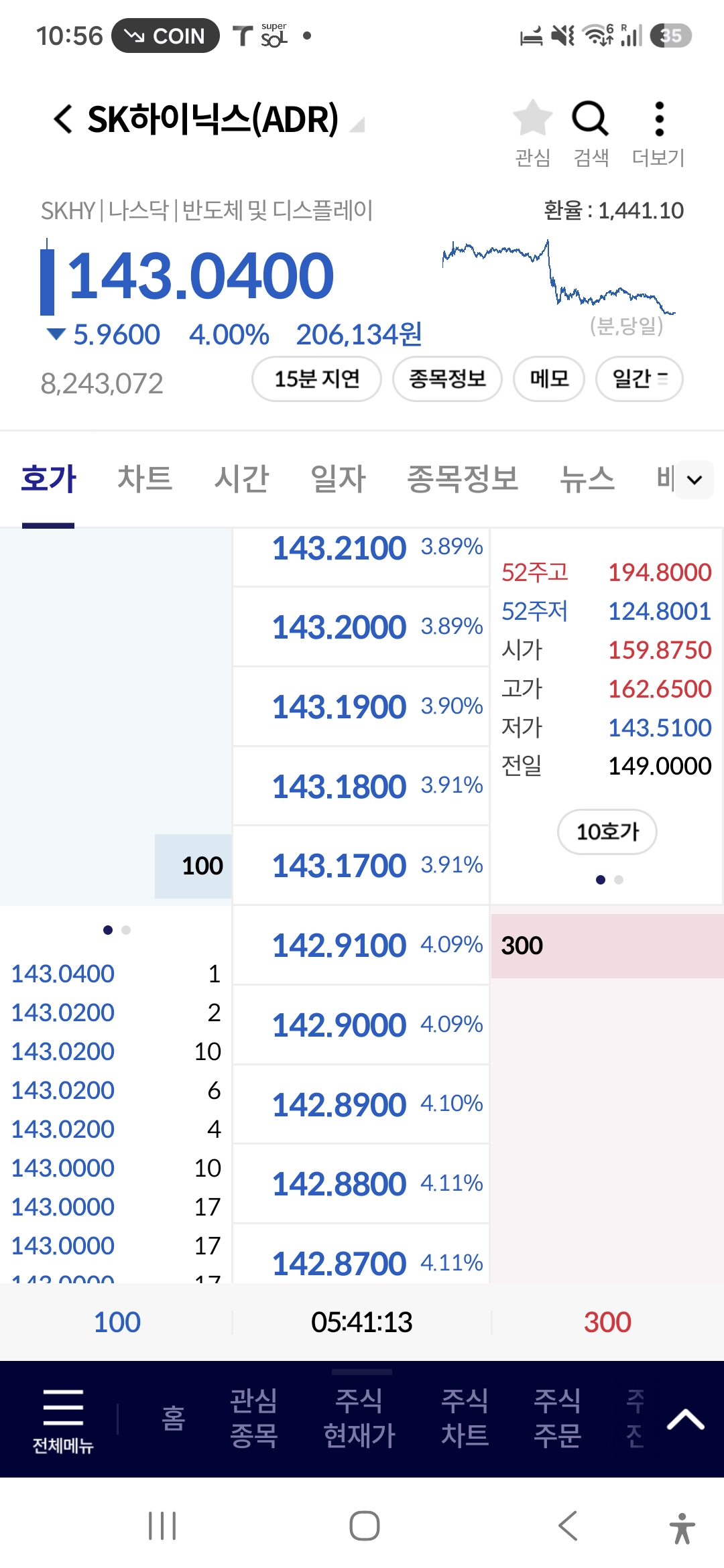Toggle the 10호가 depth button
The width and height of the screenshot is (724, 1568).
607,832
